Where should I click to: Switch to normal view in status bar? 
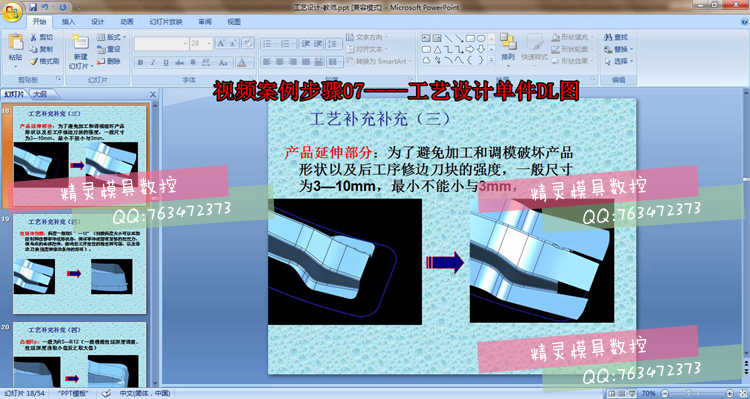[x=612, y=393]
